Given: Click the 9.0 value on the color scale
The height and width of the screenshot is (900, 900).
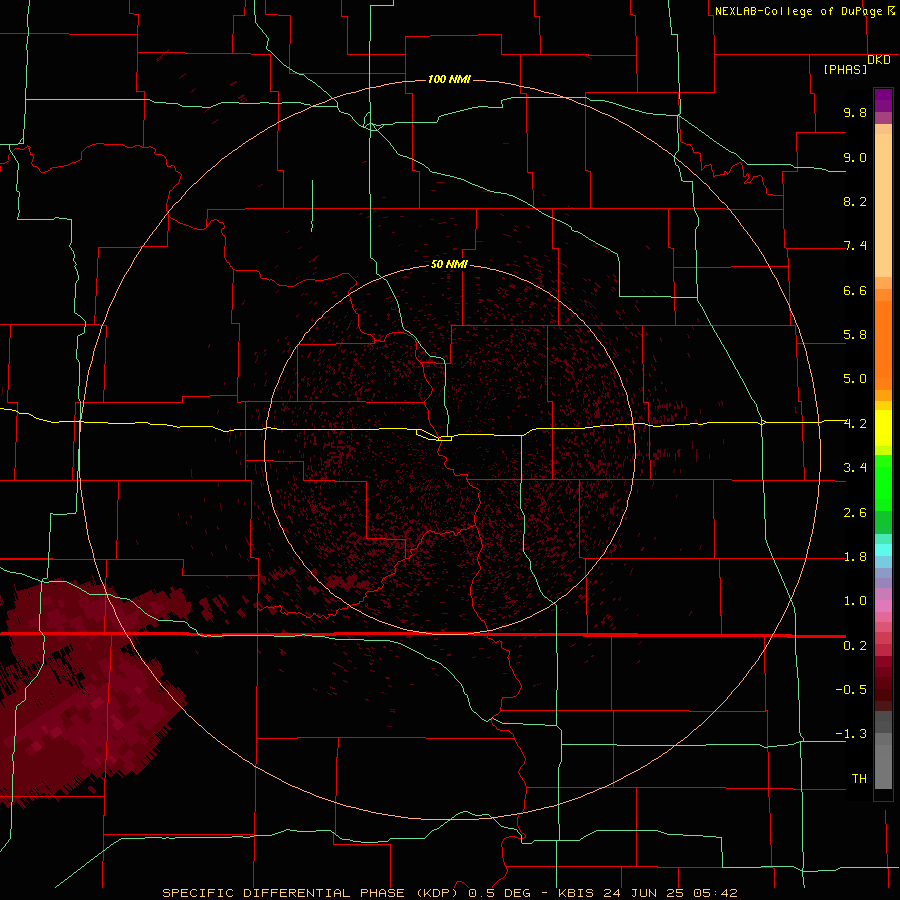Looking at the screenshot, I should tap(855, 157).
